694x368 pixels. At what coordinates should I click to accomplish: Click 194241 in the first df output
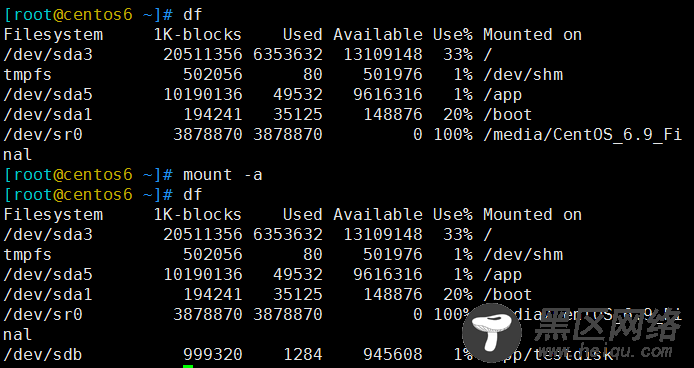coord(213,115)
